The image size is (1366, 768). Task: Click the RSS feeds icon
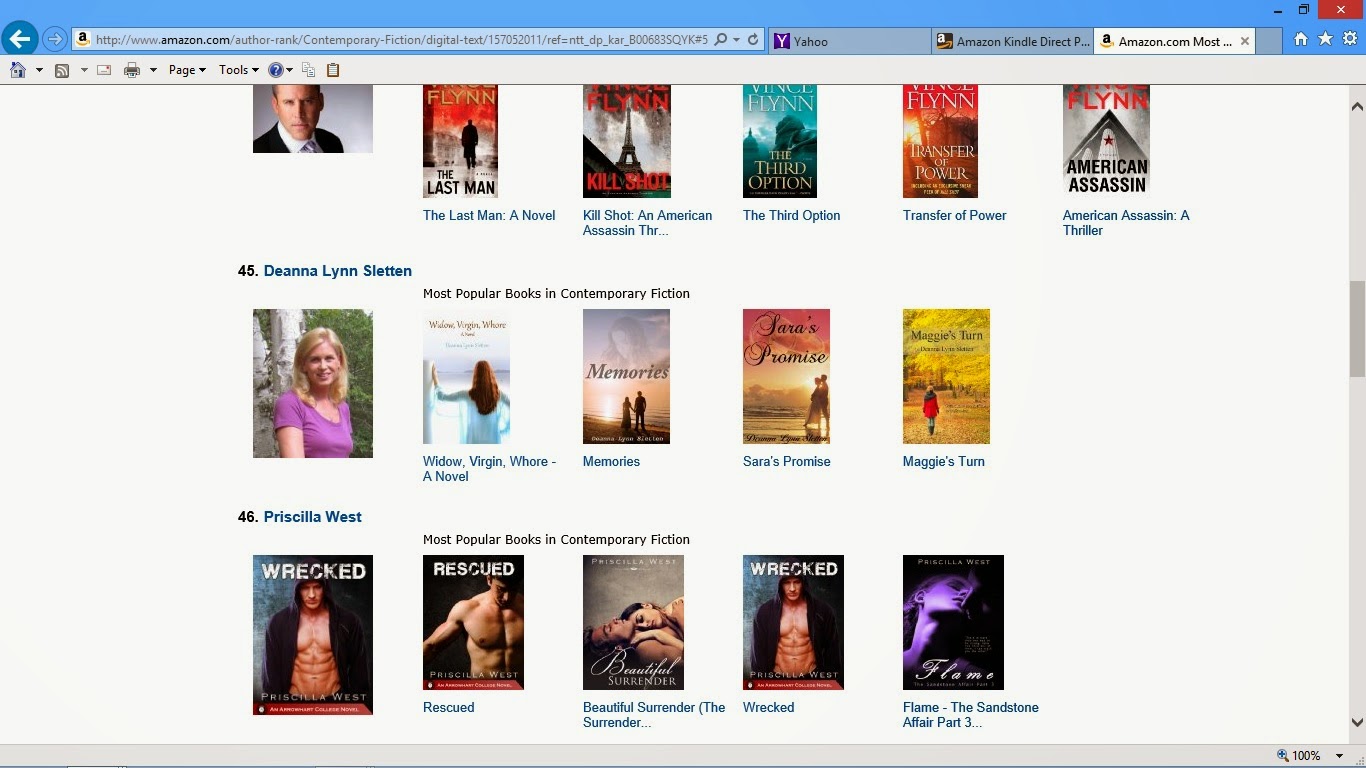[62, 70]
